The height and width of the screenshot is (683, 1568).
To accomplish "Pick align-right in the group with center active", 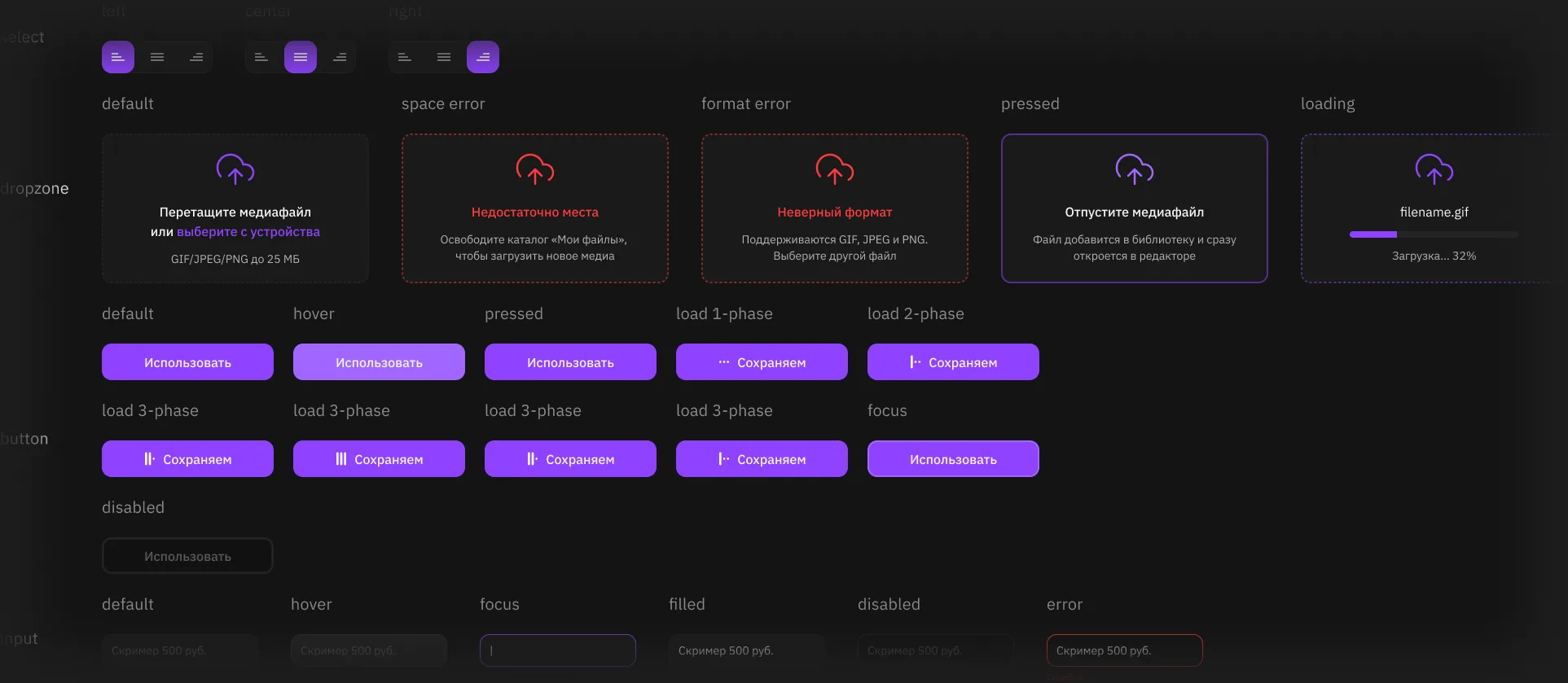I will 340,57.
